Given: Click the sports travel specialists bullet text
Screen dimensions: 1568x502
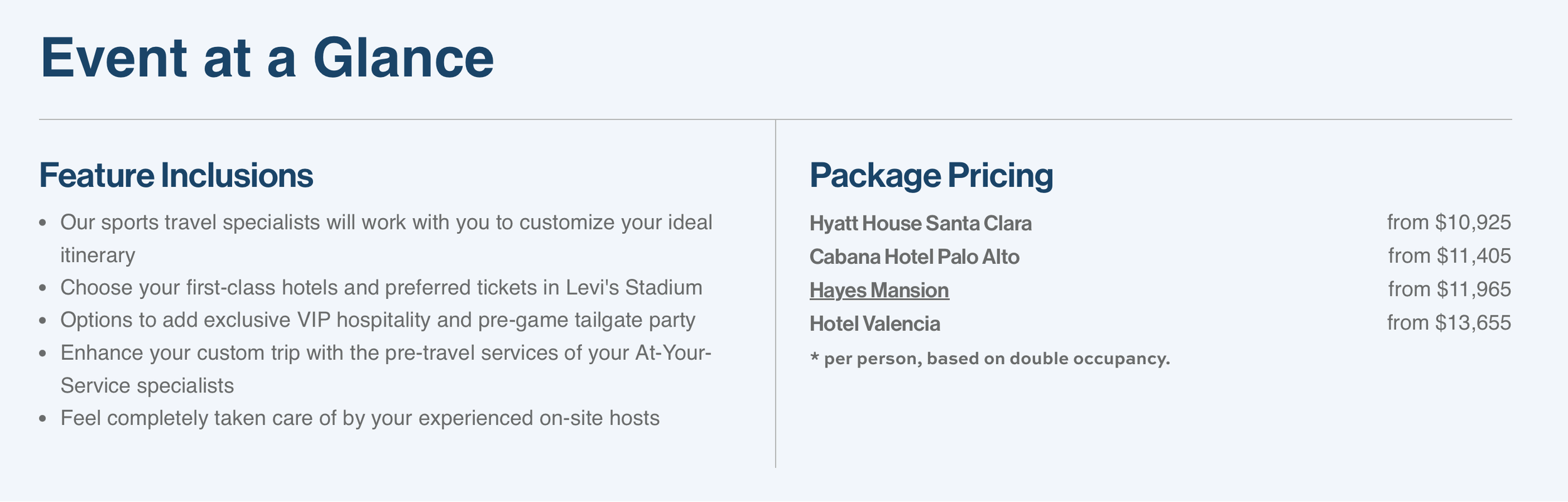Looking at the screenshot, I should pyautogui.click(x=386, y=222).
